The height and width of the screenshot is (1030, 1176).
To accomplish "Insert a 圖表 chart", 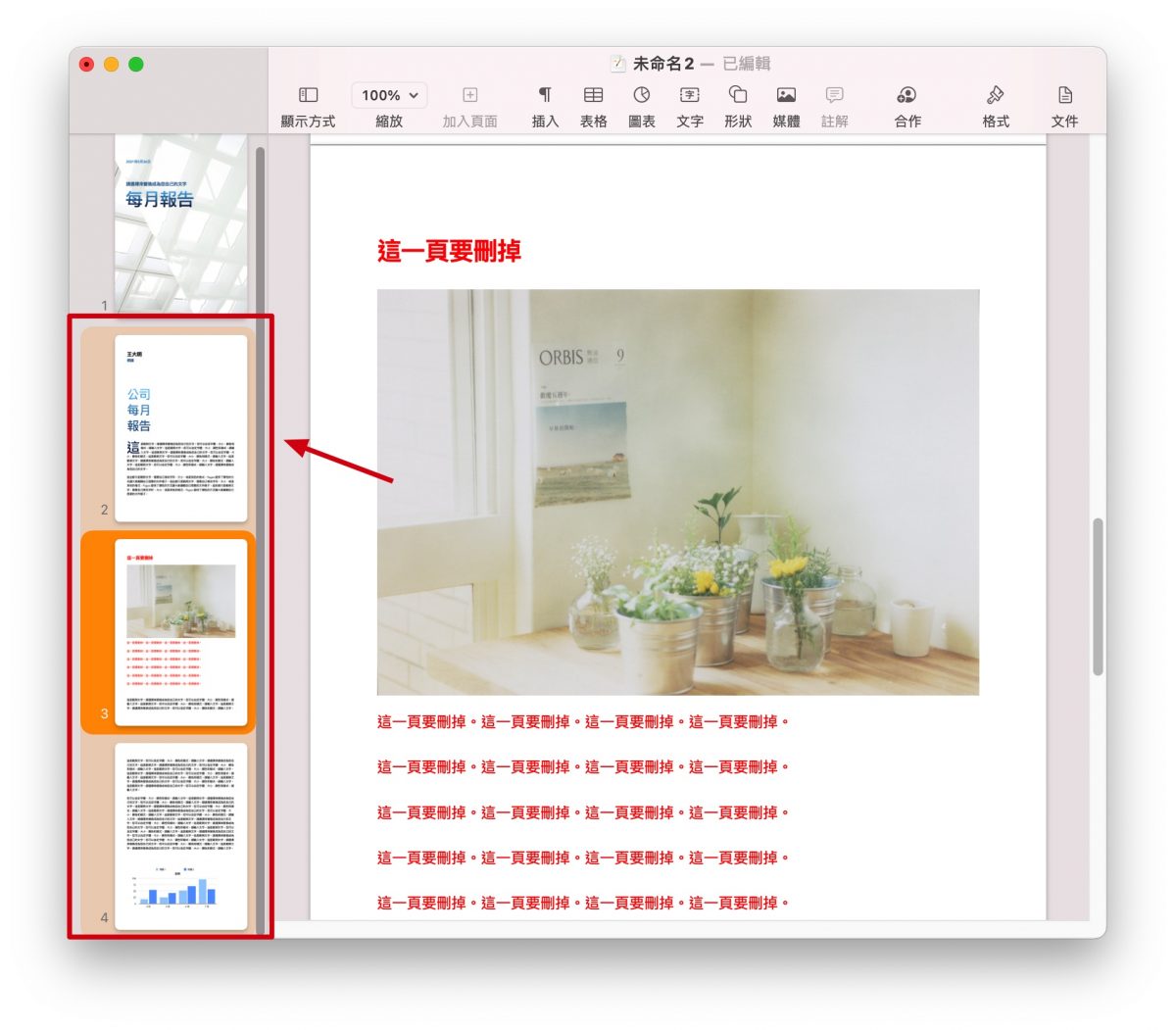I will pyautogui.click(x=641, y=106).
